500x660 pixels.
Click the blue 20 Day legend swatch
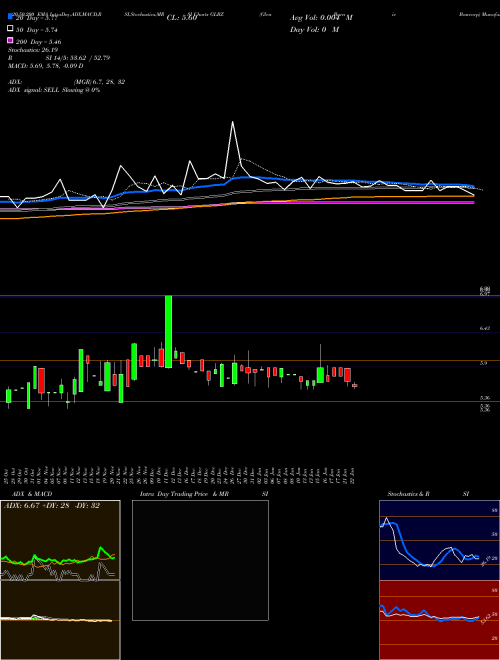(11, 17)
